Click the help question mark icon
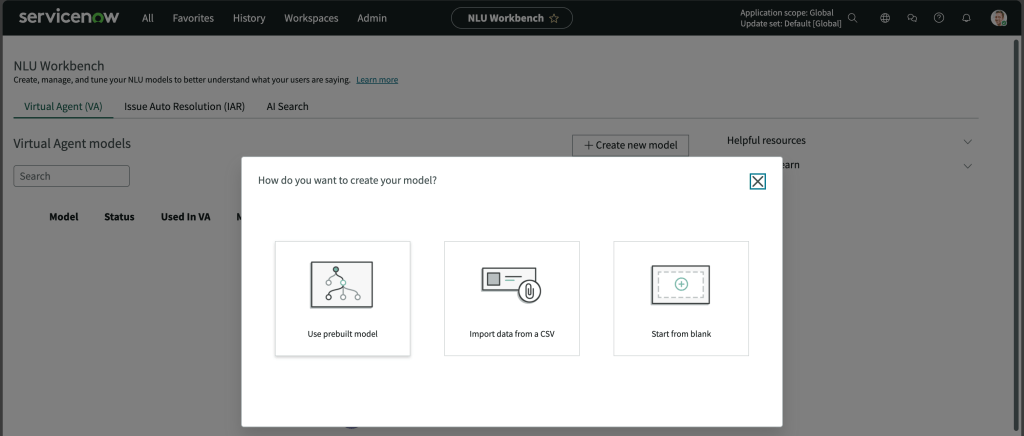Screen dimensions: 1024x436 tap(938, 18)
